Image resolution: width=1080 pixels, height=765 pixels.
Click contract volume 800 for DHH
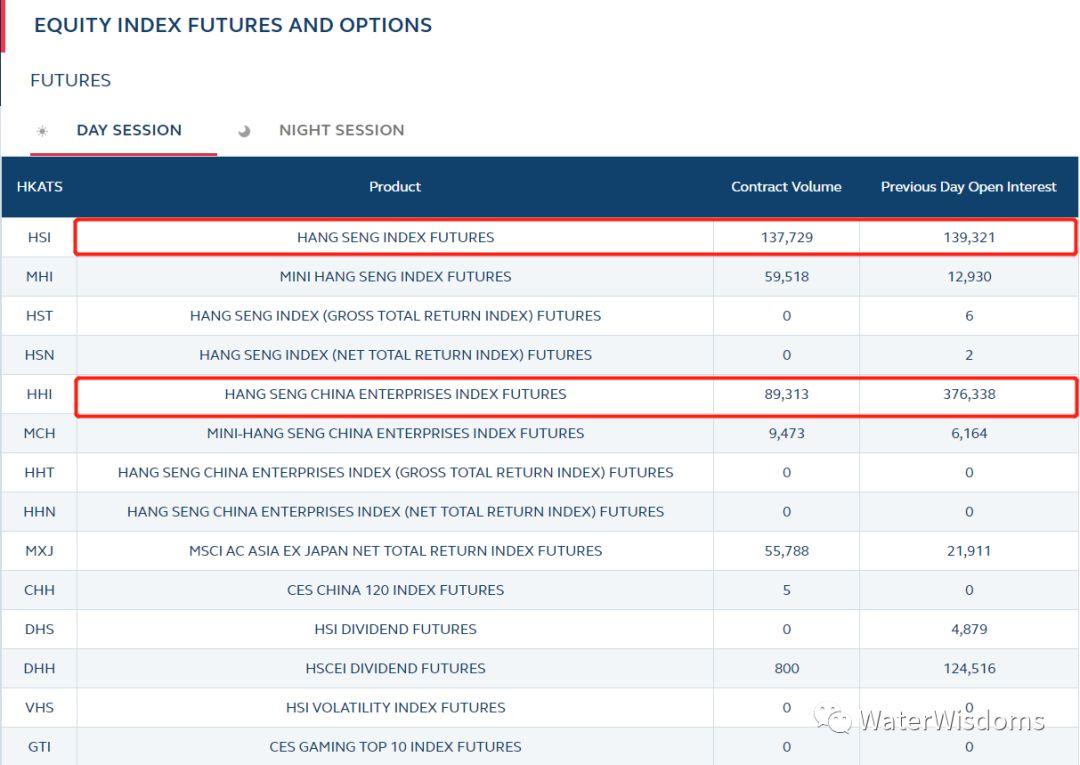pyautogui.click(x=787, y=669)
